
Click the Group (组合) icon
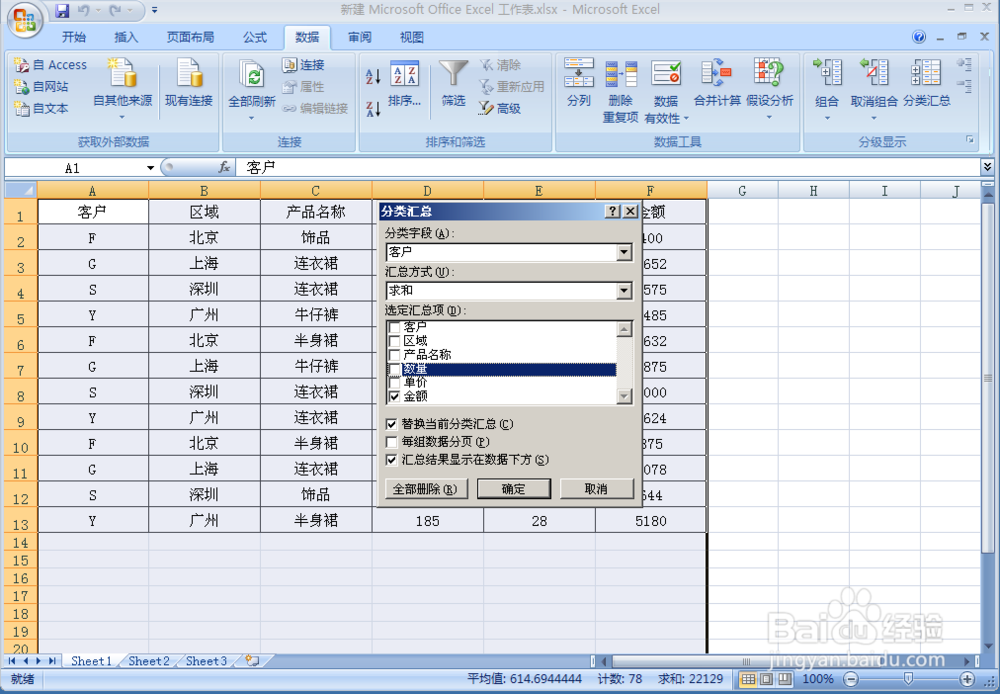[827, 73]
